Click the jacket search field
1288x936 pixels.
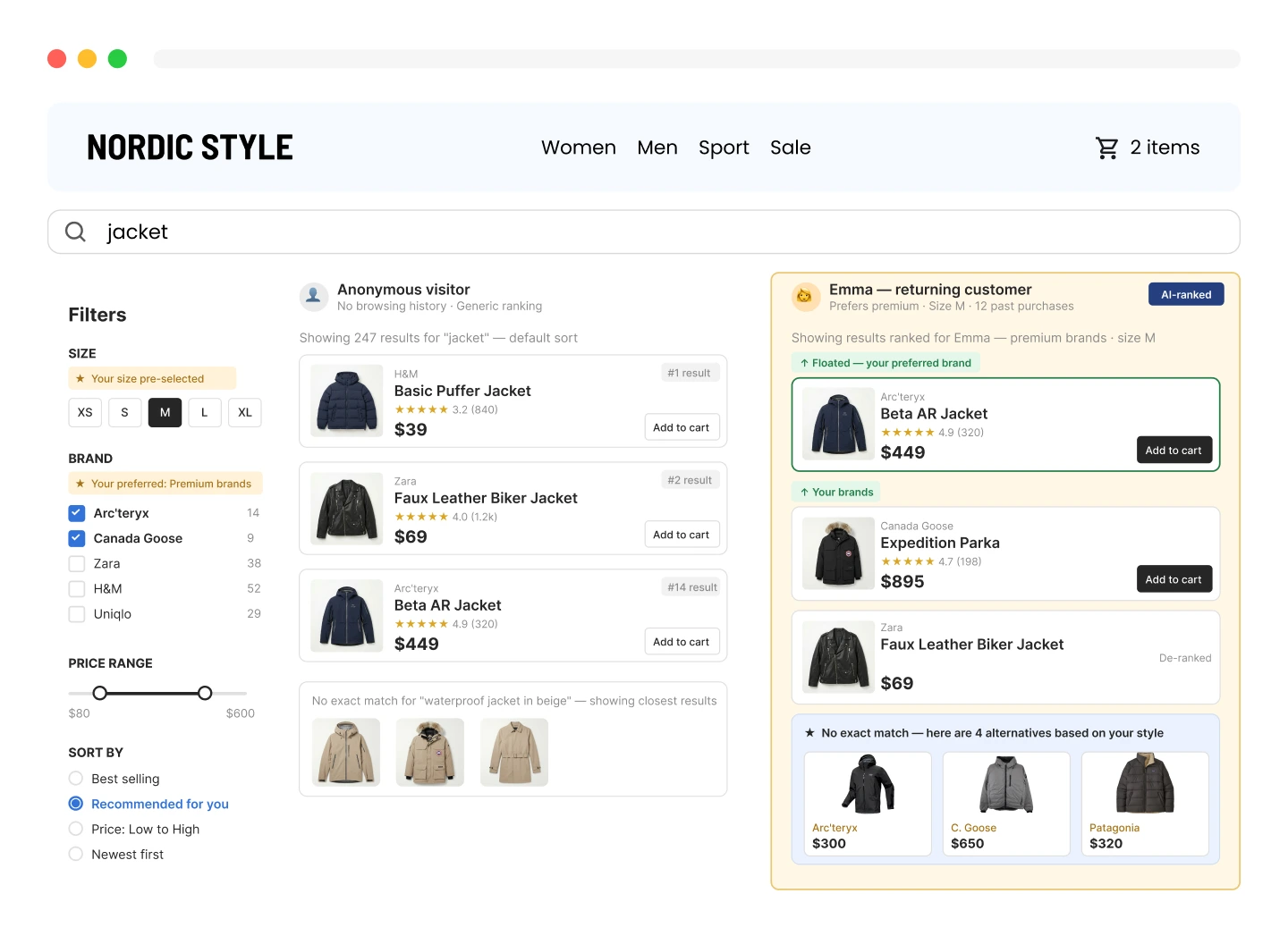point(644,232)
